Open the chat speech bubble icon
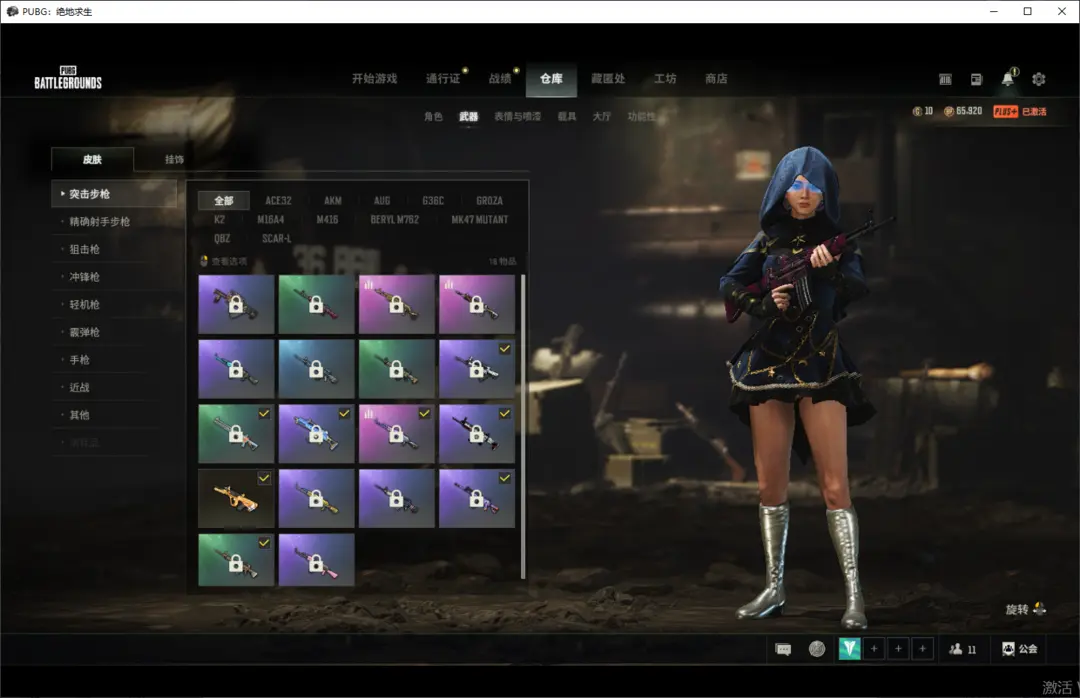This screenshot has width=1080, height=698. (783, 649)
